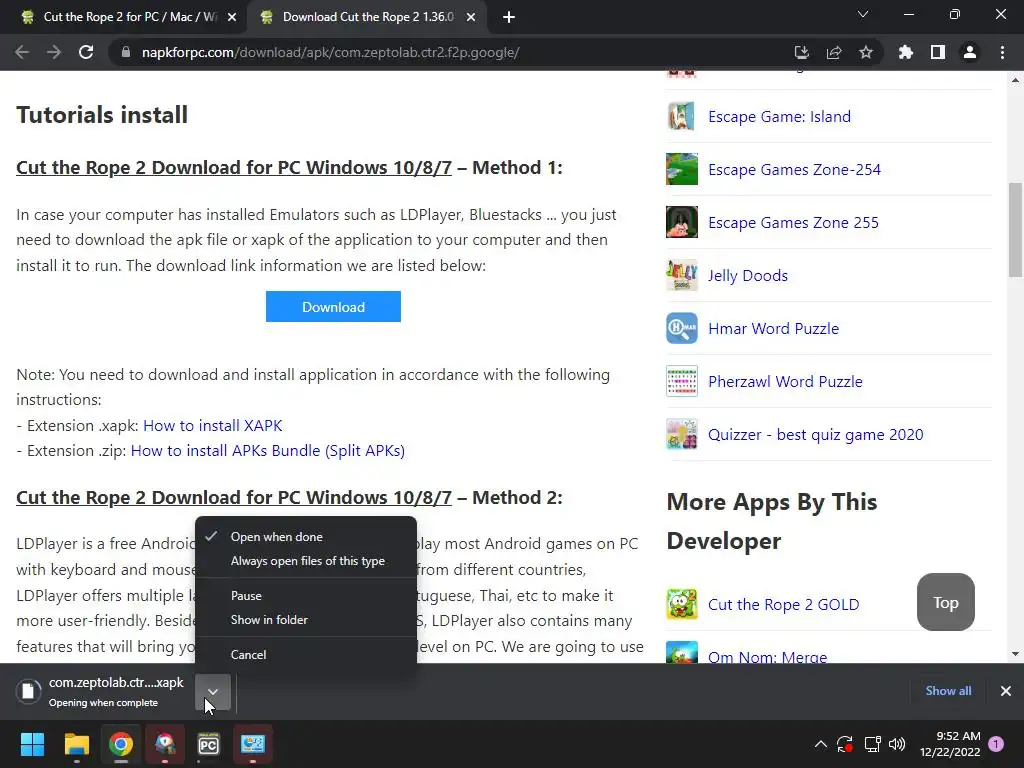Image resolution: width=1024 pixels, height=768 pixels.
Task: Open the Chrome profile avatar
Action: pyautogui.click(x=970, y=52)
